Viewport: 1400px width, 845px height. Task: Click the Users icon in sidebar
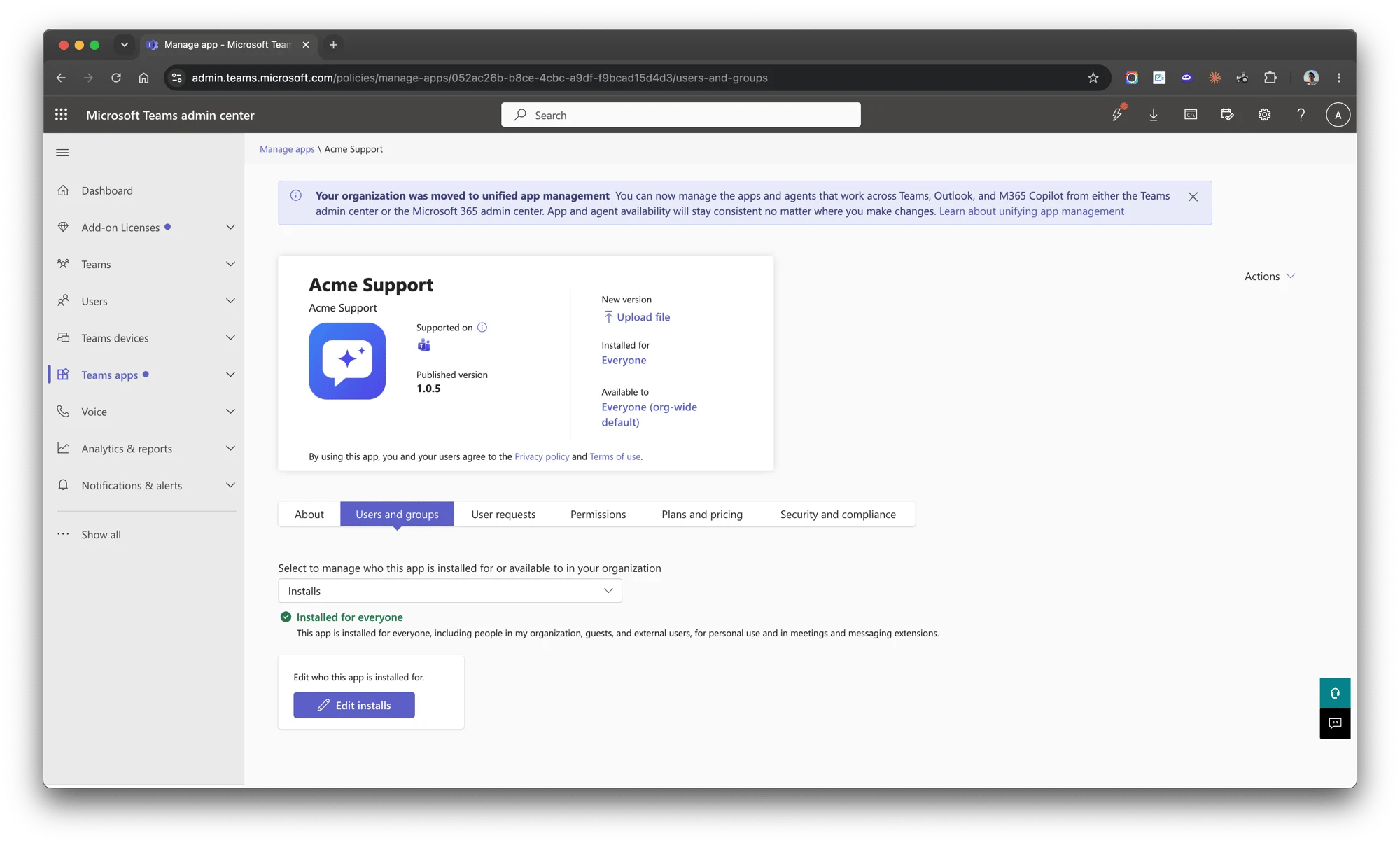point(63,300)
